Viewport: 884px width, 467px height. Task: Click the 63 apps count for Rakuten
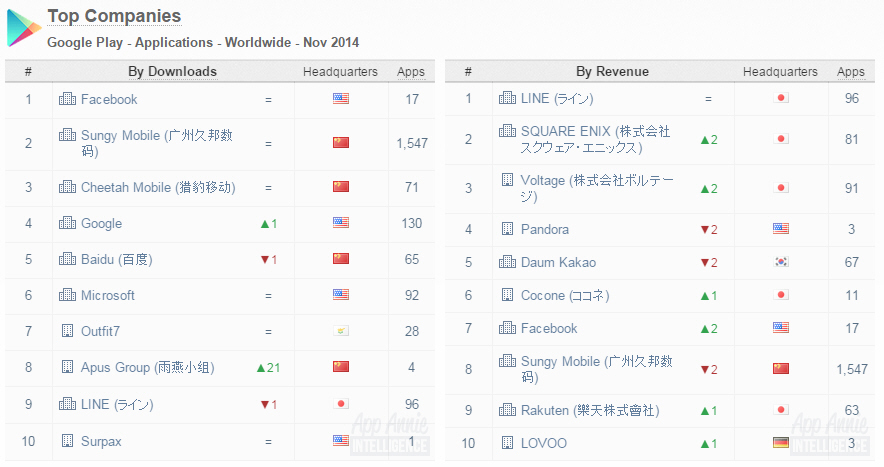pyautogui.click(x=851, y=410)
